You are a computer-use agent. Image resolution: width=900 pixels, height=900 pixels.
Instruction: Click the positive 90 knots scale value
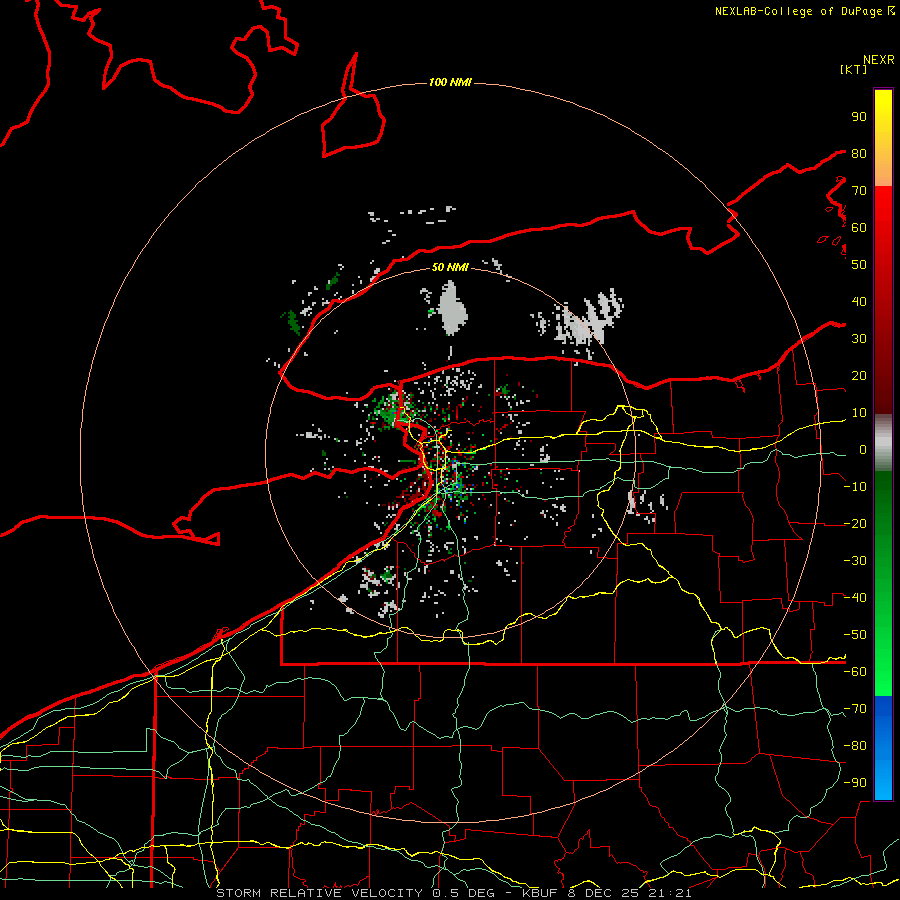(x=859, y=117)
